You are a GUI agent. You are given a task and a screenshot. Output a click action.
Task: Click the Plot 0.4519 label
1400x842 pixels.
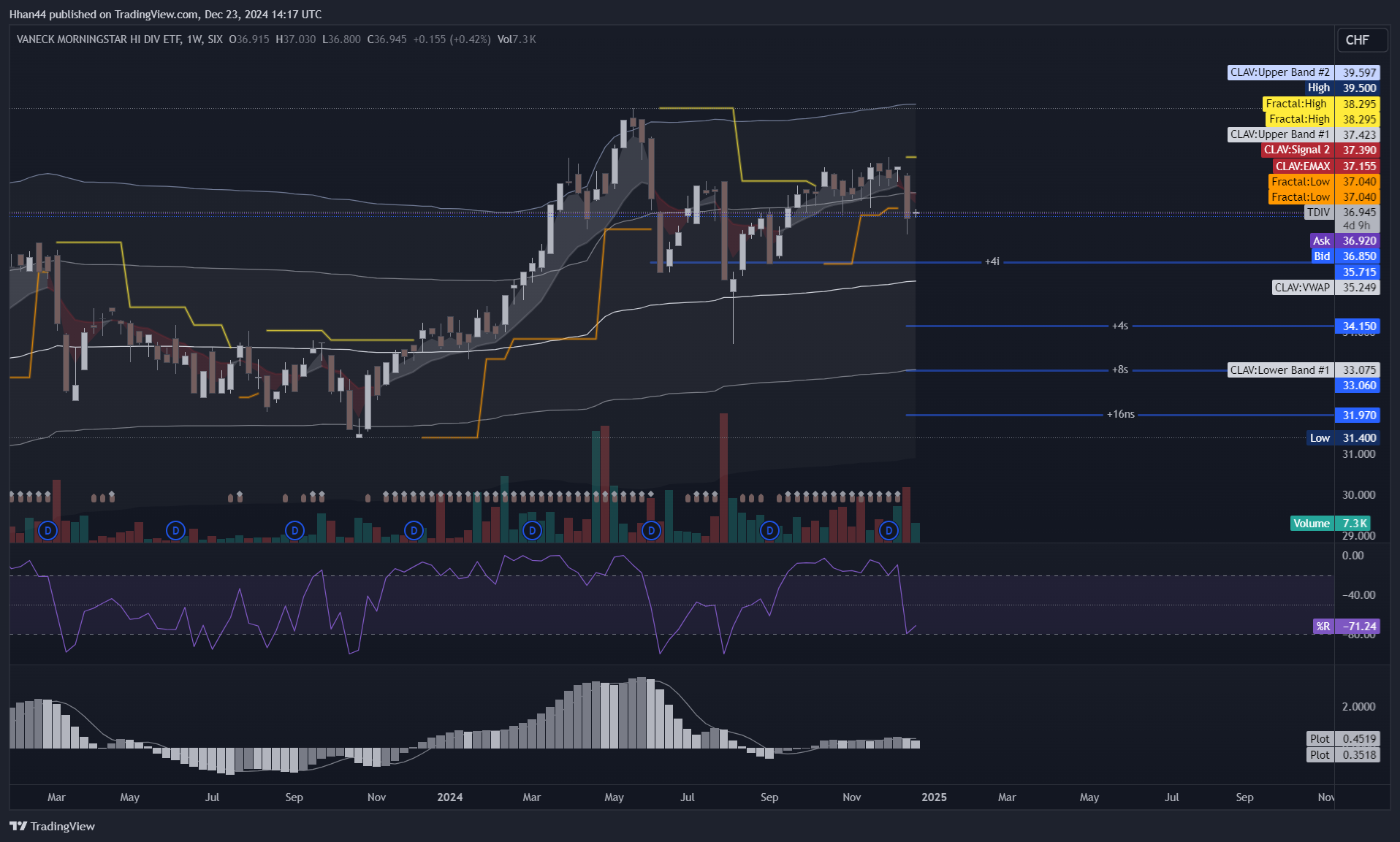coord(1343,738)
